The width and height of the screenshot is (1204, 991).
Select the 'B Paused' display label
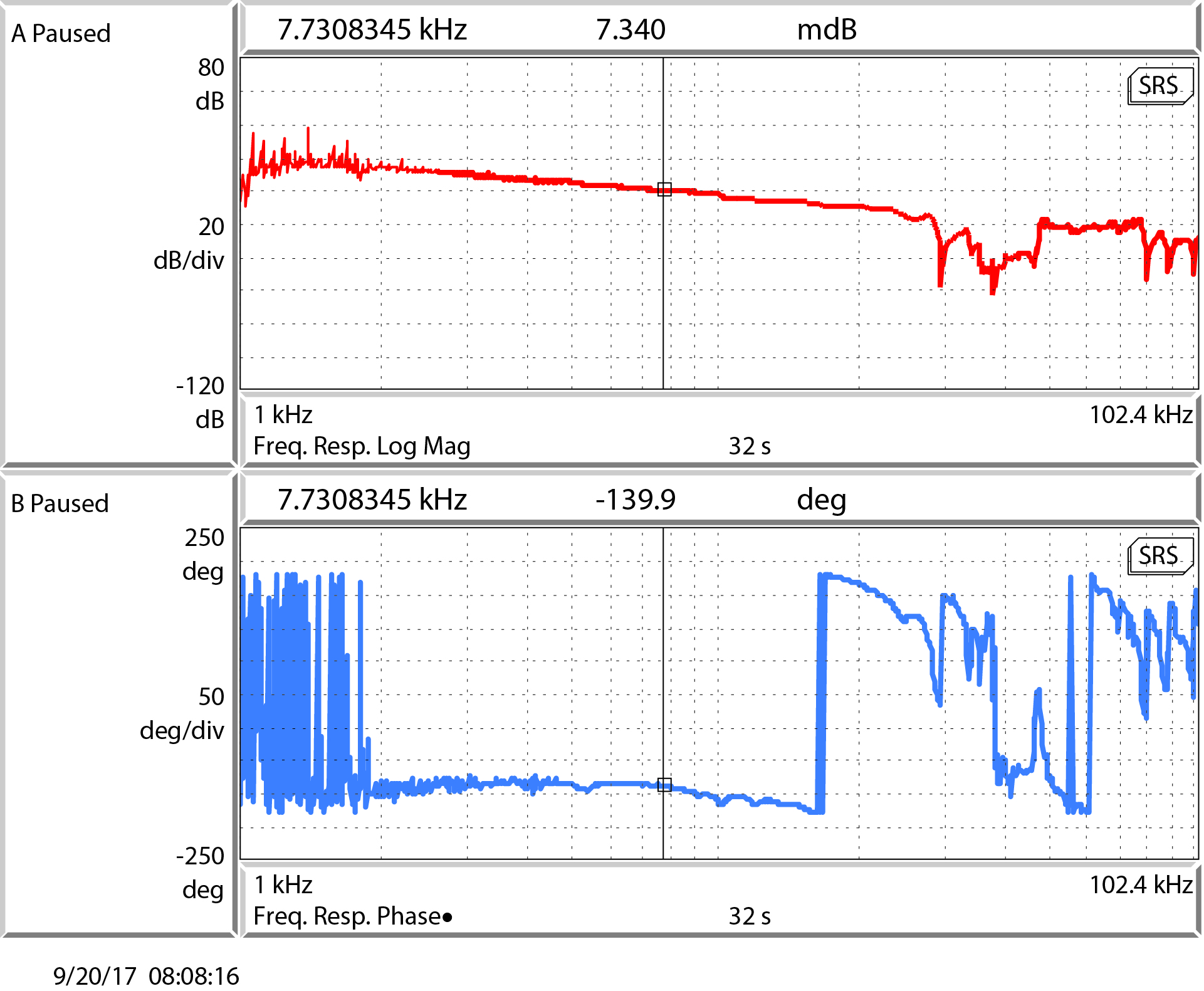[60, 503]
